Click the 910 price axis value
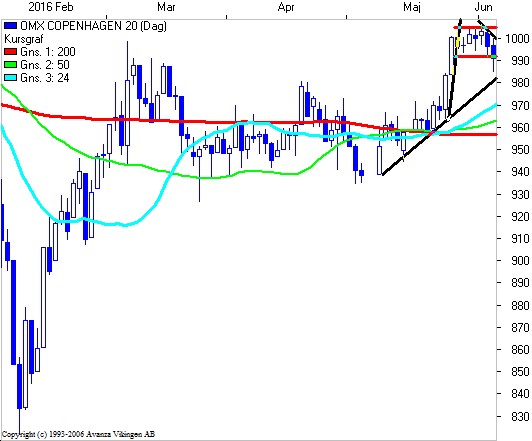This screenshot has height=441, width=532. 520,238
